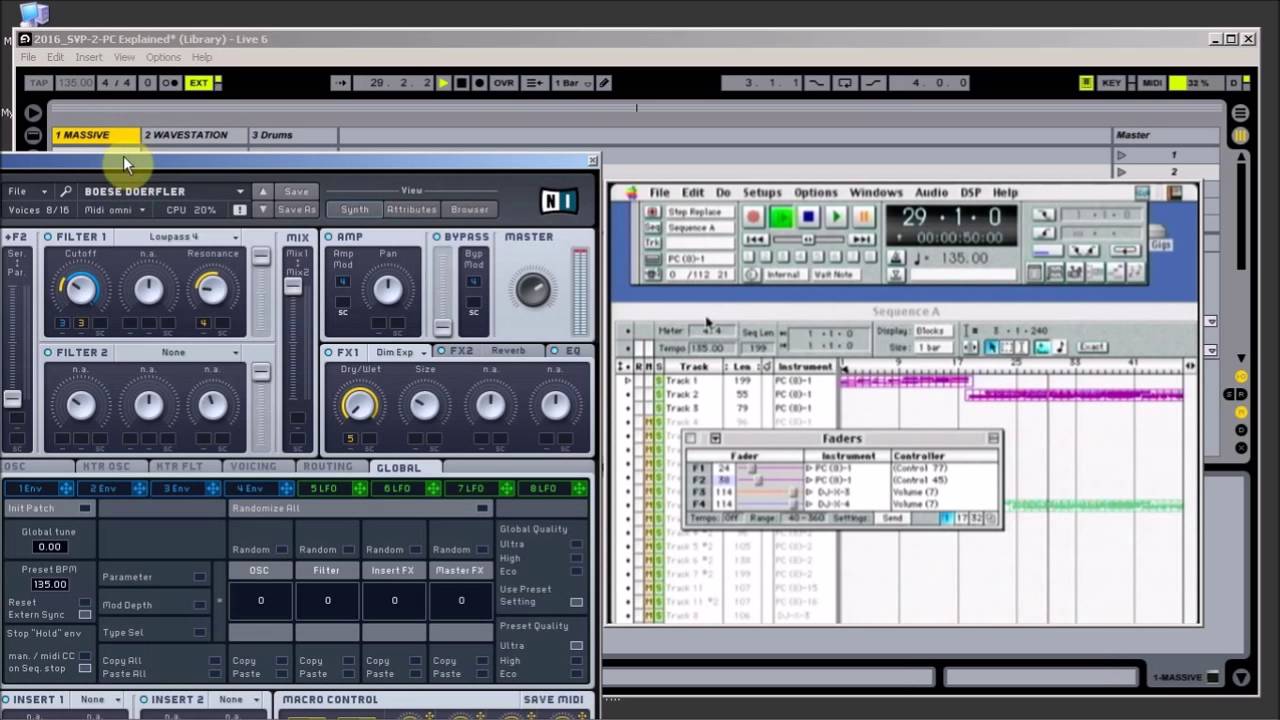Toggle the OVR overdub button
The image size is (1280, 720).
[503, 83]
